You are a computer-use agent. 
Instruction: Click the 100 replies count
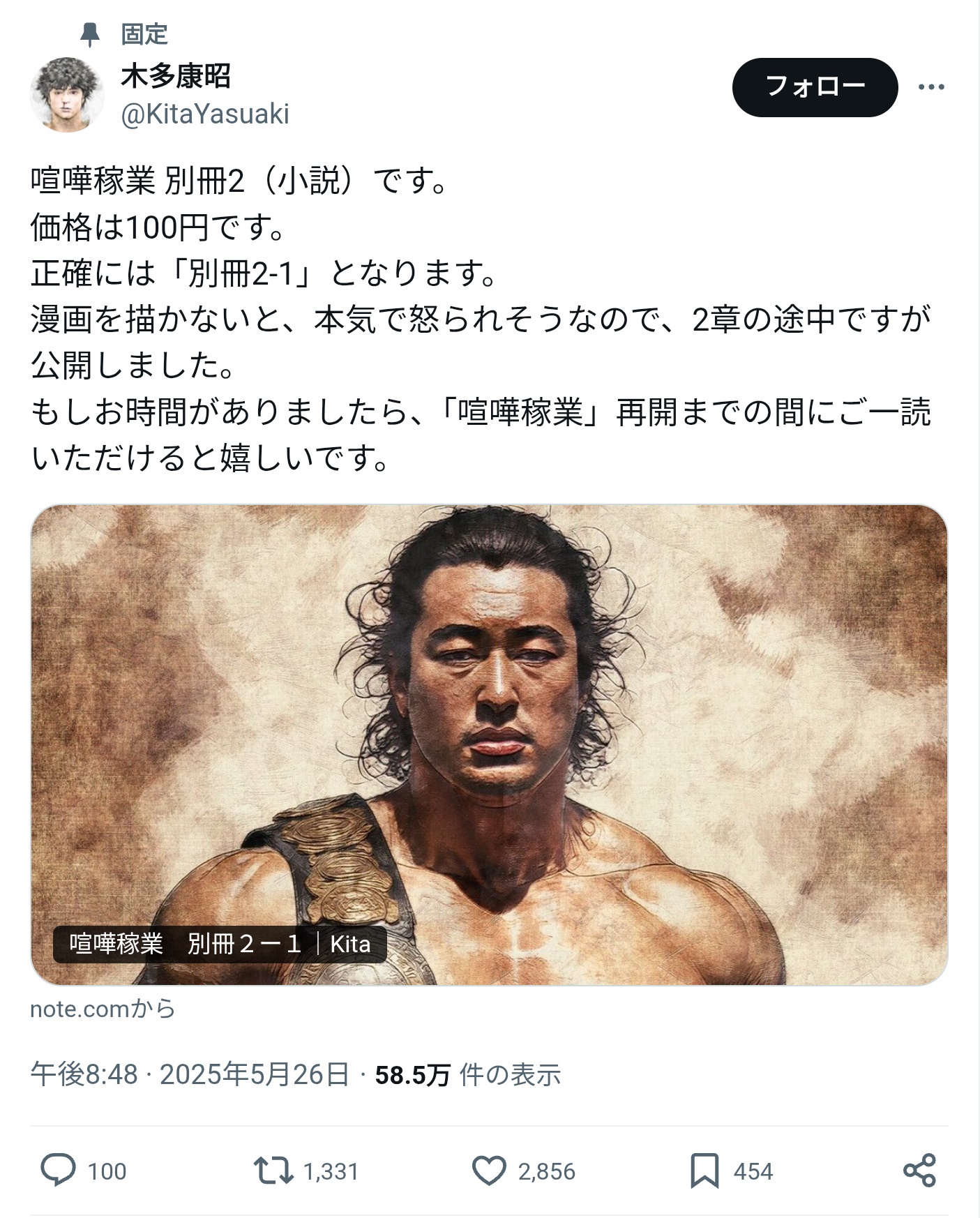[x=107, y=1171]
